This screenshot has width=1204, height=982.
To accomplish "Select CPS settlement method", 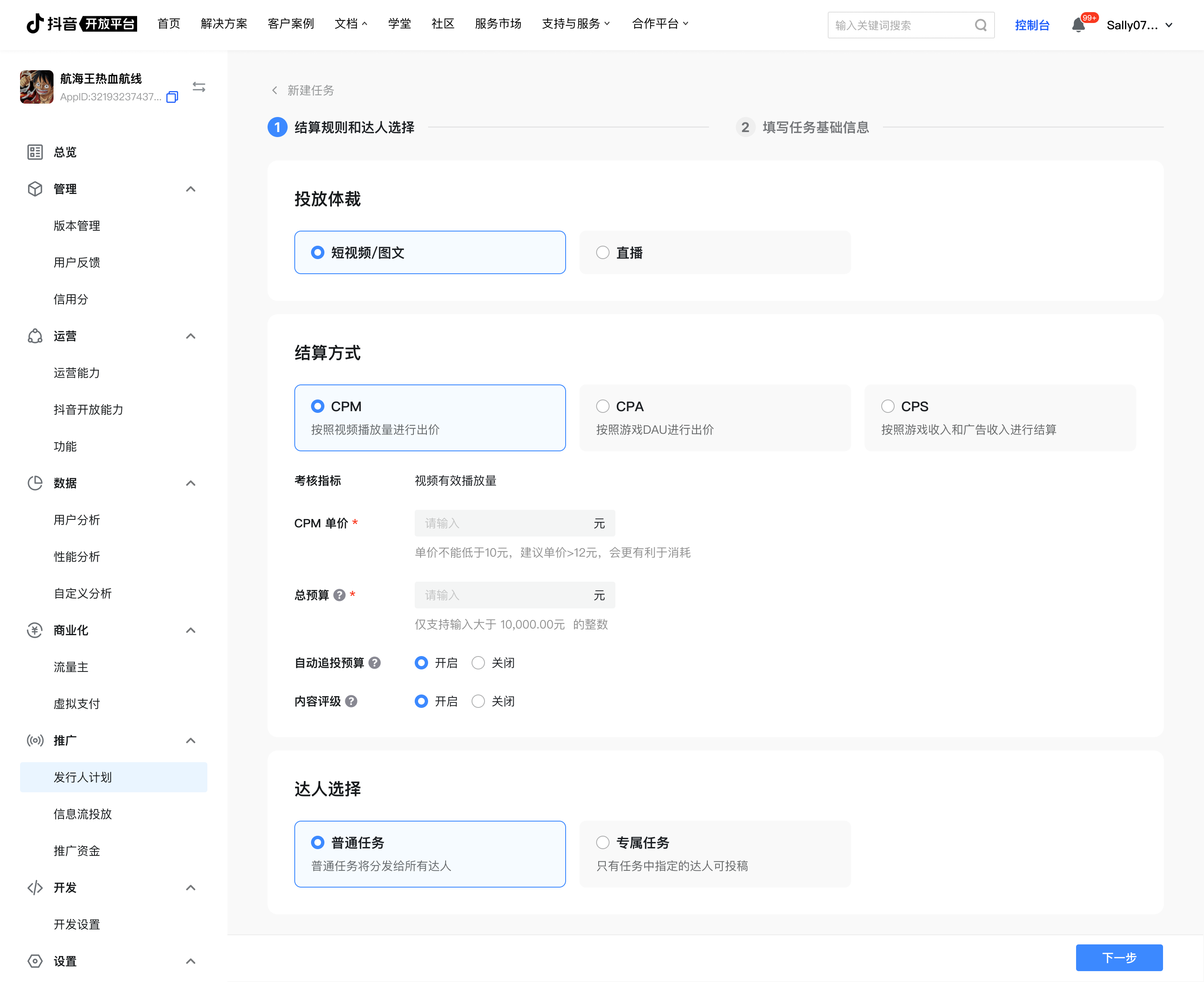I will tap(1000, 418).
